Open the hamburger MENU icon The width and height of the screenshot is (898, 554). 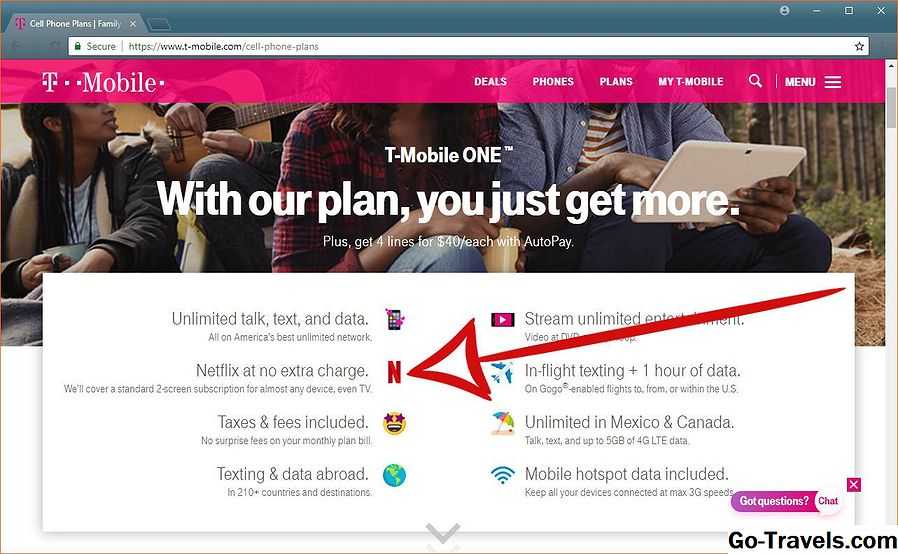pyautogui.click(x=833, y=82)
